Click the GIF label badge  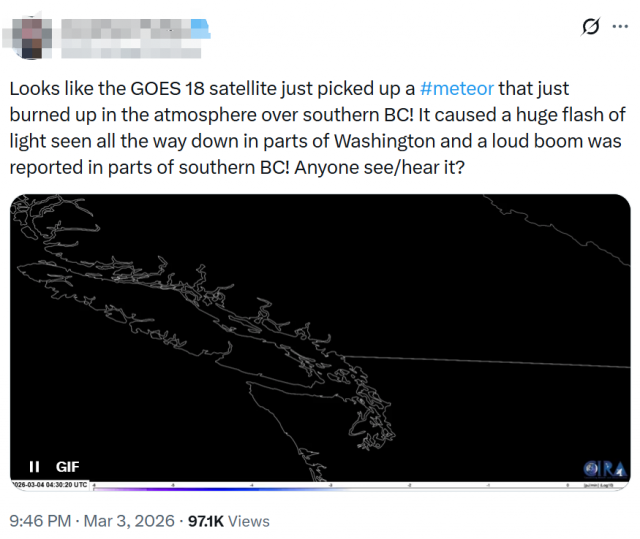tap(67, 466)
